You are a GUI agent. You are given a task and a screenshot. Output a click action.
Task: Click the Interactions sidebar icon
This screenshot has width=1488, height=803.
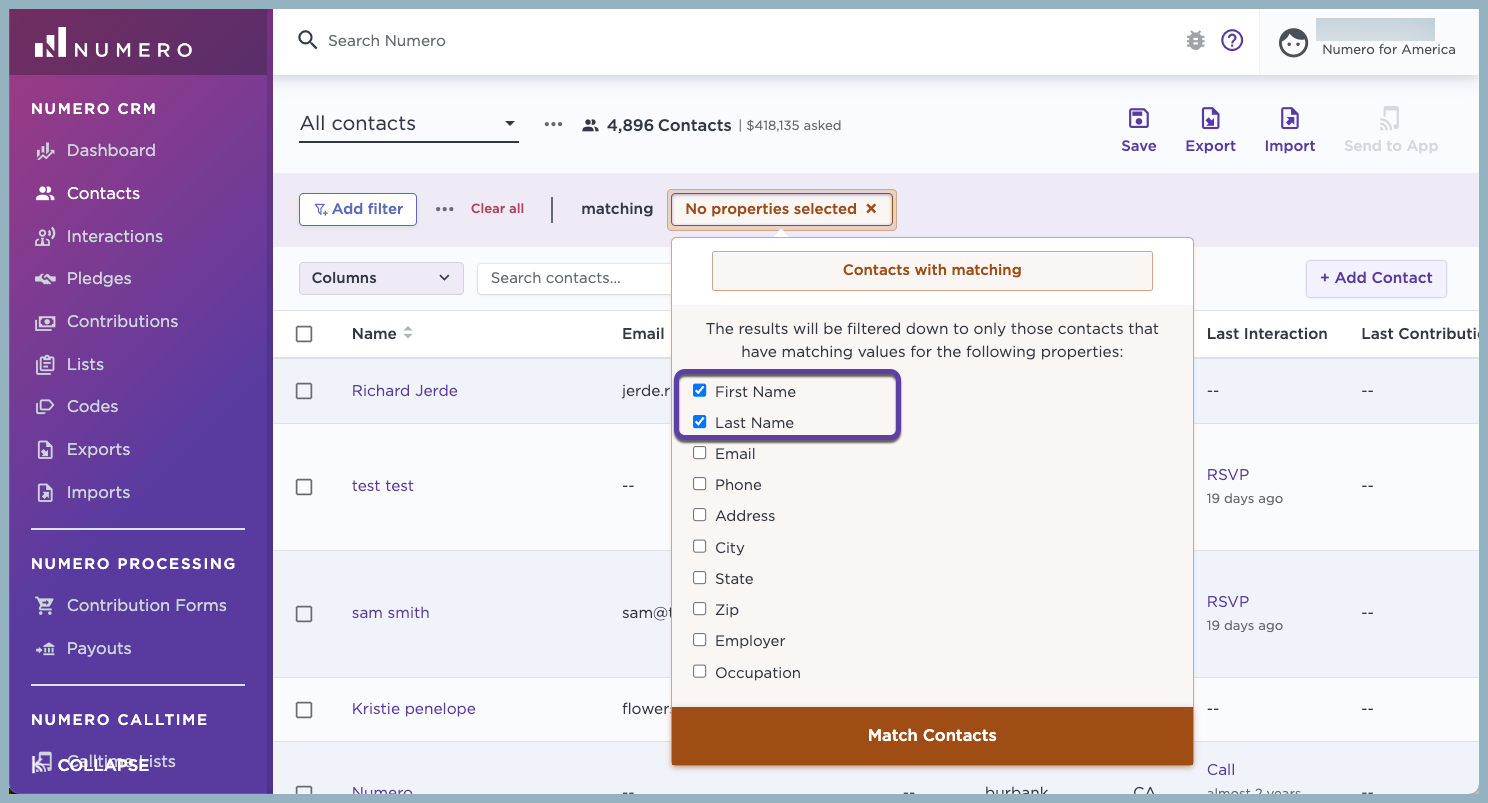45,237
